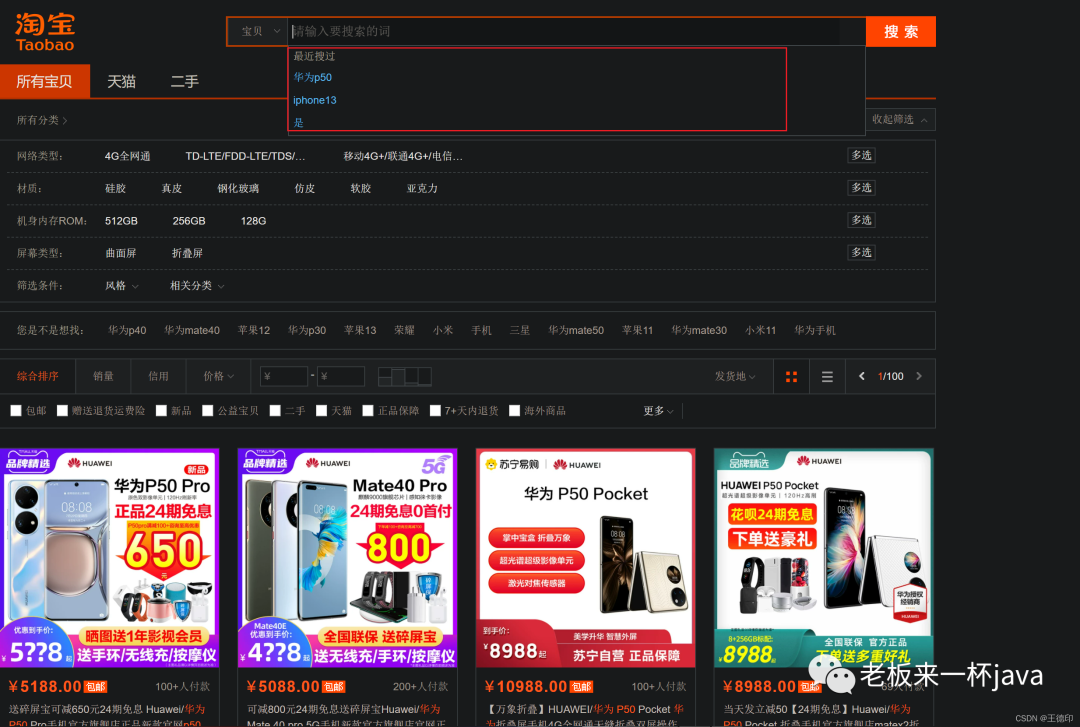Filter by 曲面屏 screen type
Image resolution: width=1080 pixels, height=727 pixels.
[x=121, y=254]
